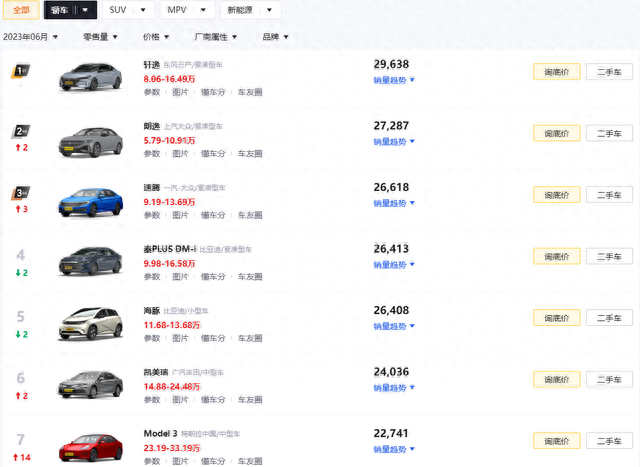This screenshot has height=467, width=640.
Task: Click 询底价 for 秦PLUS DM-i
Action: point(556,256)
